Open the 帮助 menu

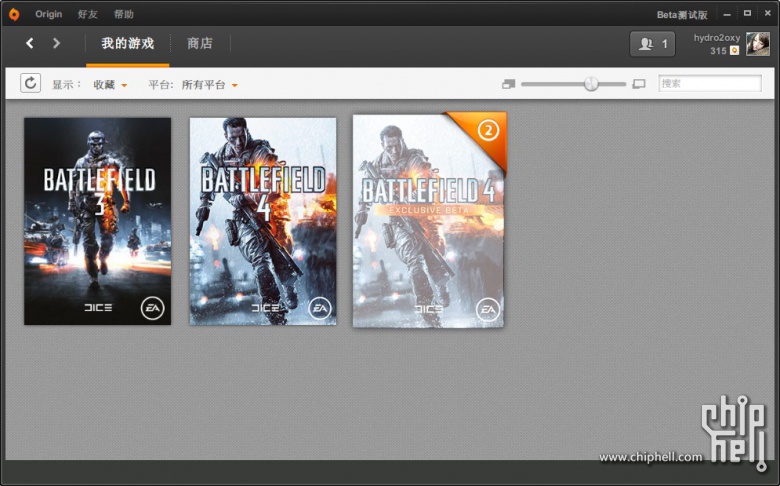[x=123, y=14]
